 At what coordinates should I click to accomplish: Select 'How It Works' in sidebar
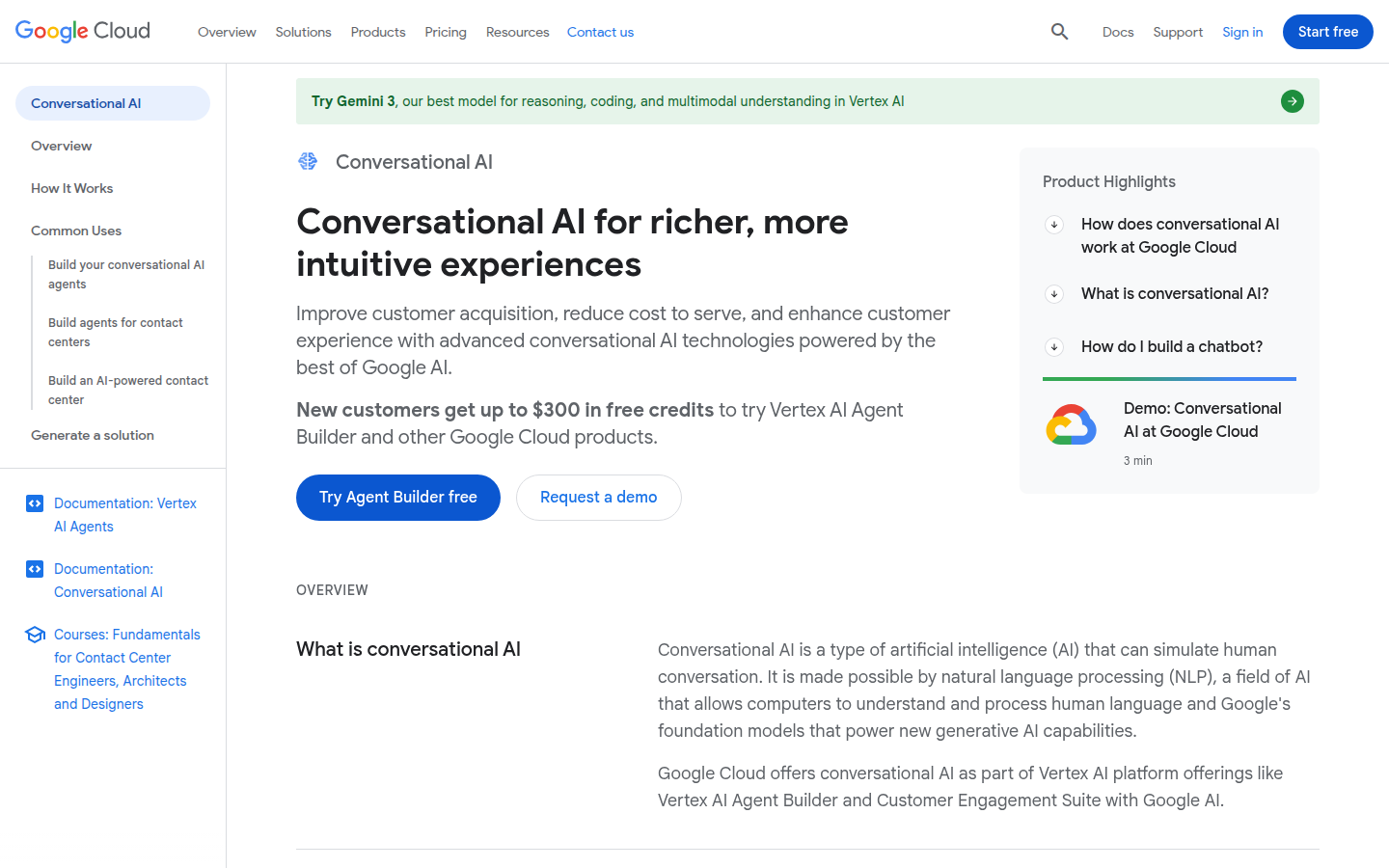coord(72,188)
